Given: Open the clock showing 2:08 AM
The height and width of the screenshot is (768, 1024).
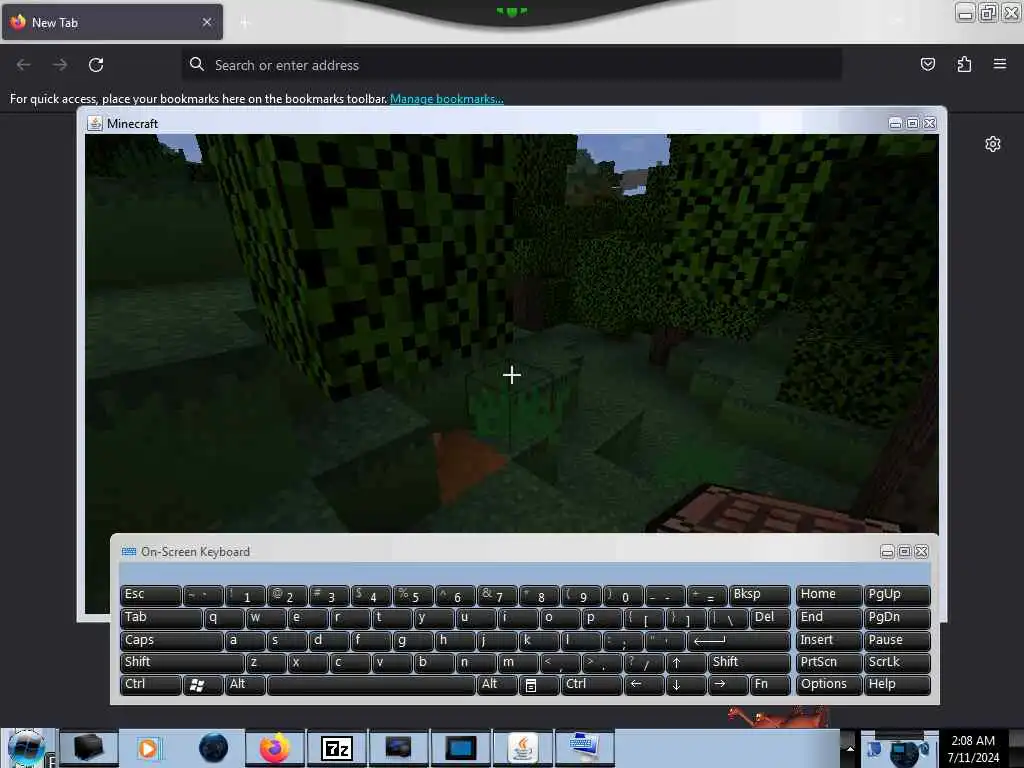Looking at the screenshot, I should [973, 749].
